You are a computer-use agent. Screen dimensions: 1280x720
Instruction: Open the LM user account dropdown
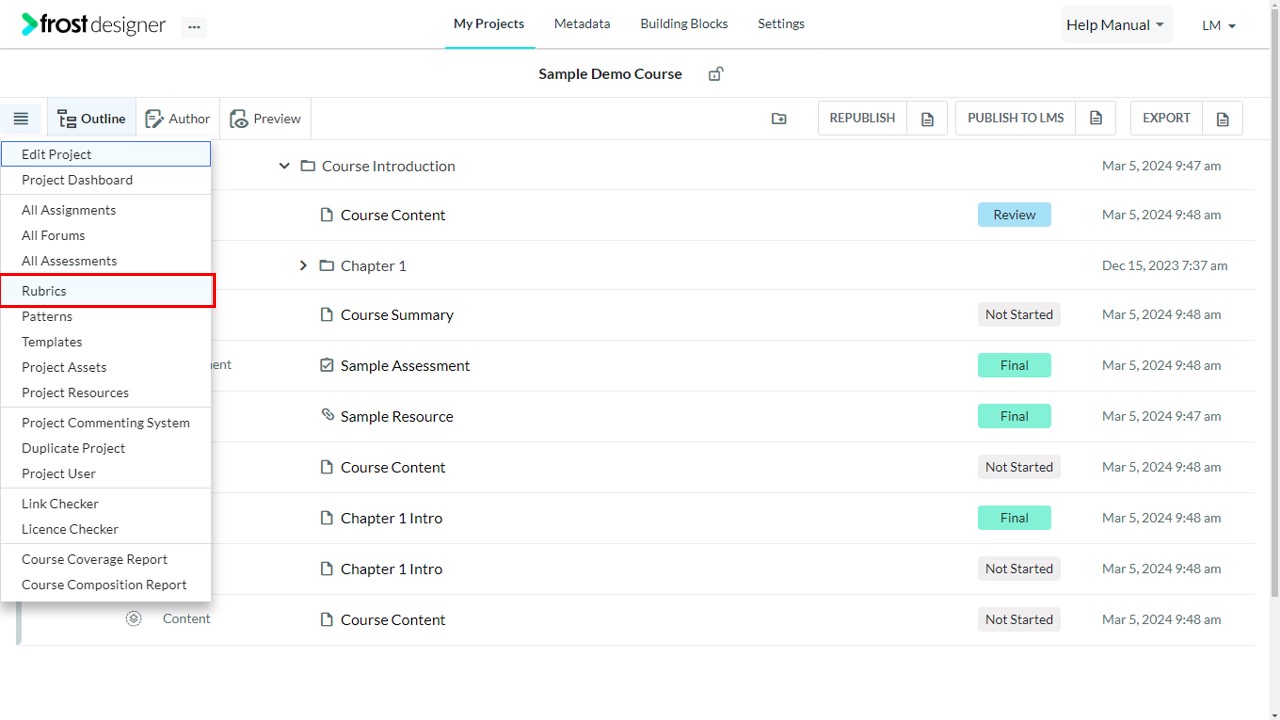coord(1219,26)
